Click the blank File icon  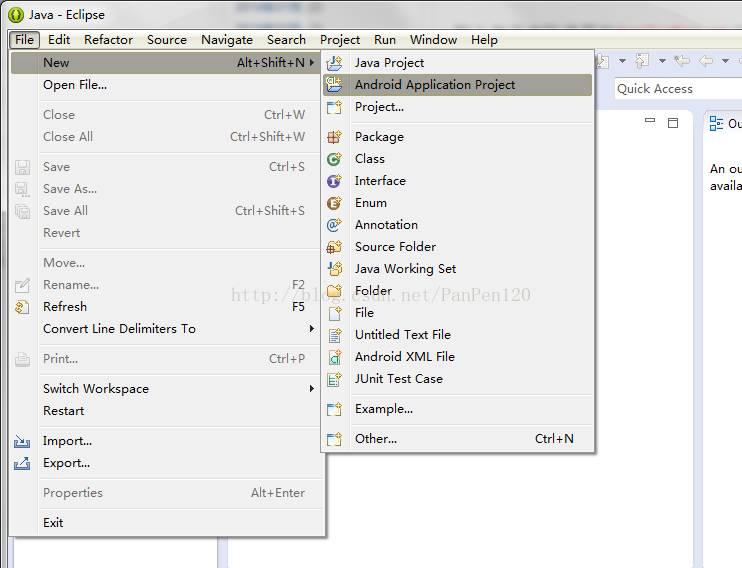[334, 313]
